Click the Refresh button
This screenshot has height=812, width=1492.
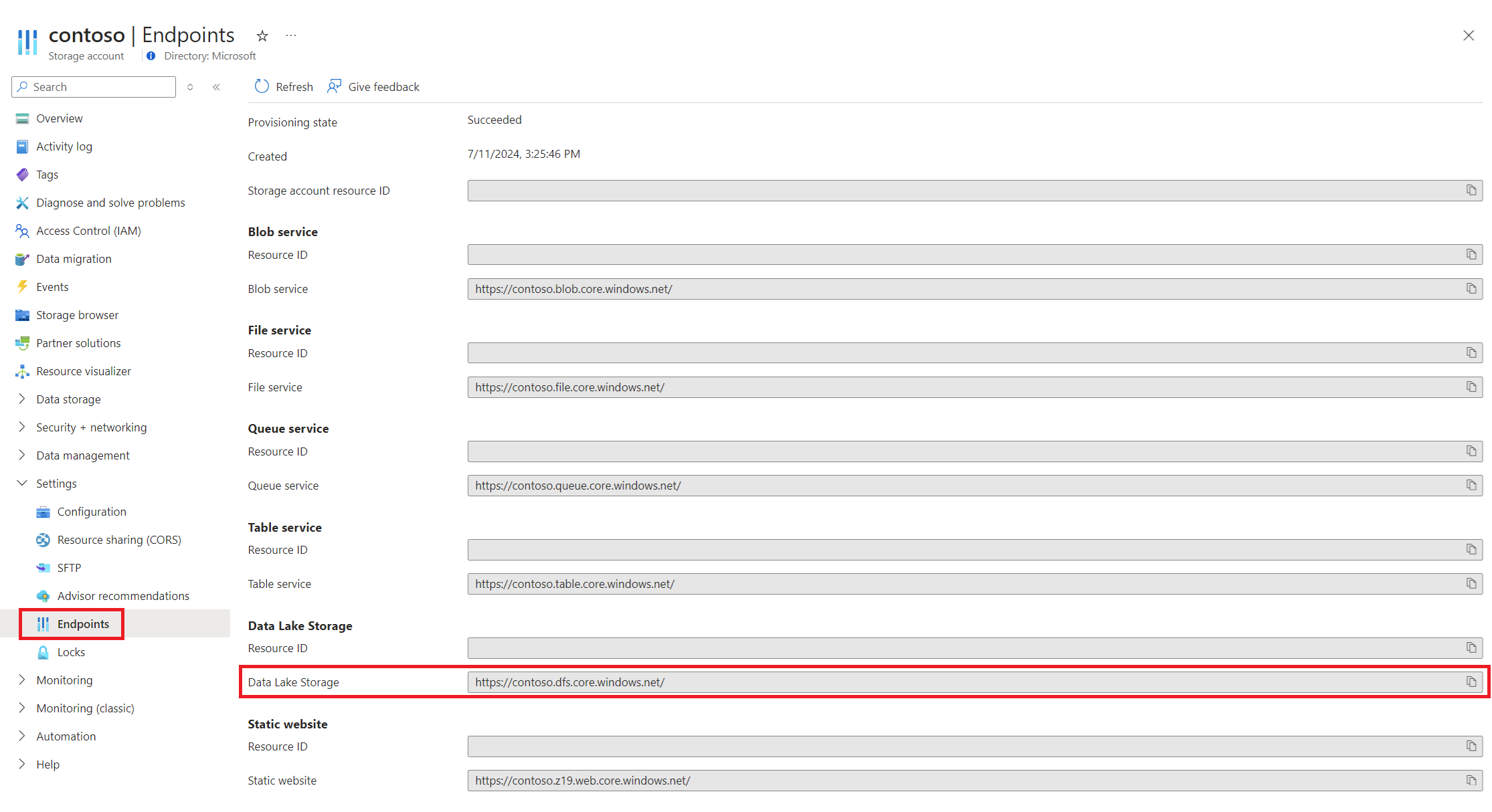click(282, 86)
